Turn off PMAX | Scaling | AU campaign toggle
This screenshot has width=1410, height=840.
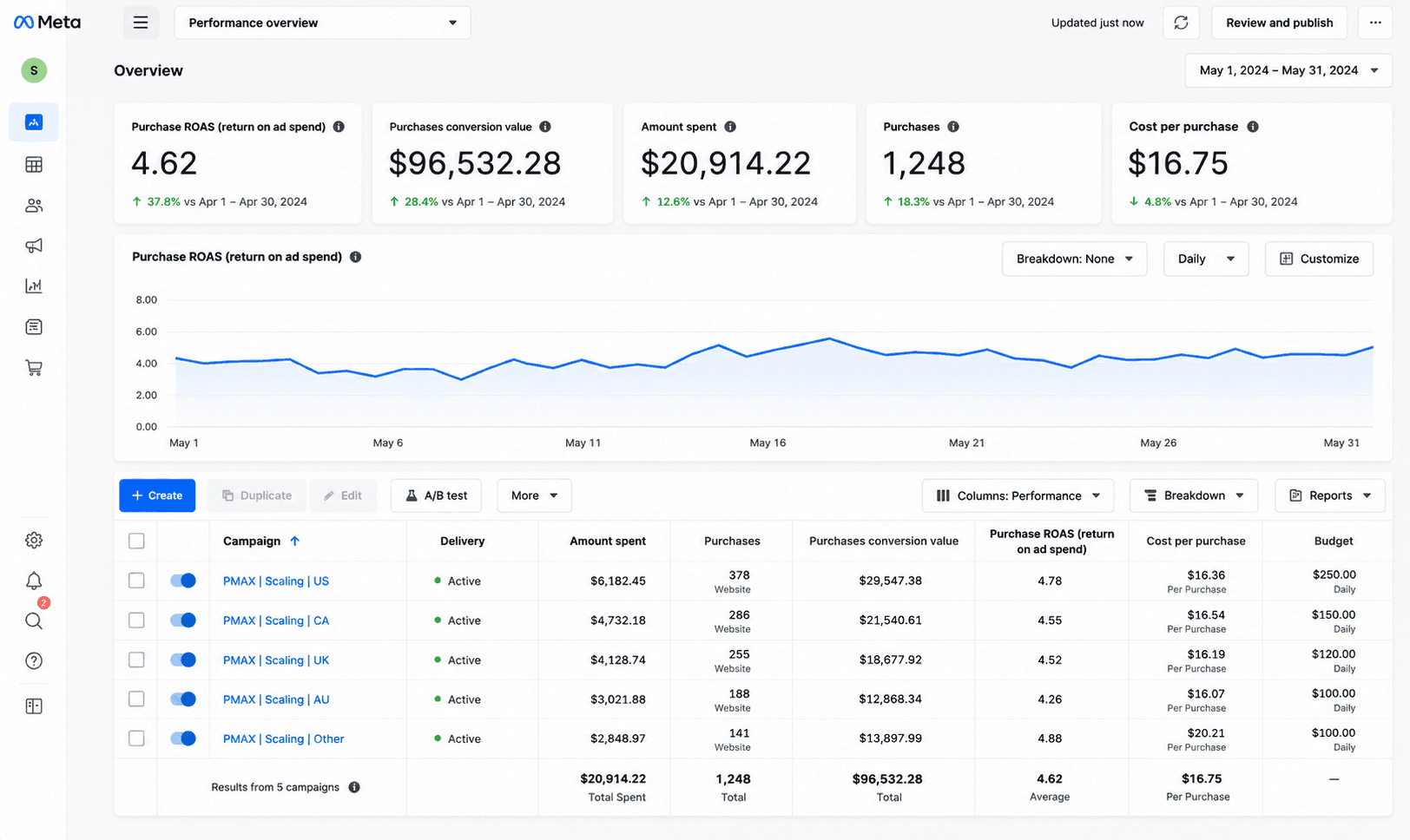[183, 699]
